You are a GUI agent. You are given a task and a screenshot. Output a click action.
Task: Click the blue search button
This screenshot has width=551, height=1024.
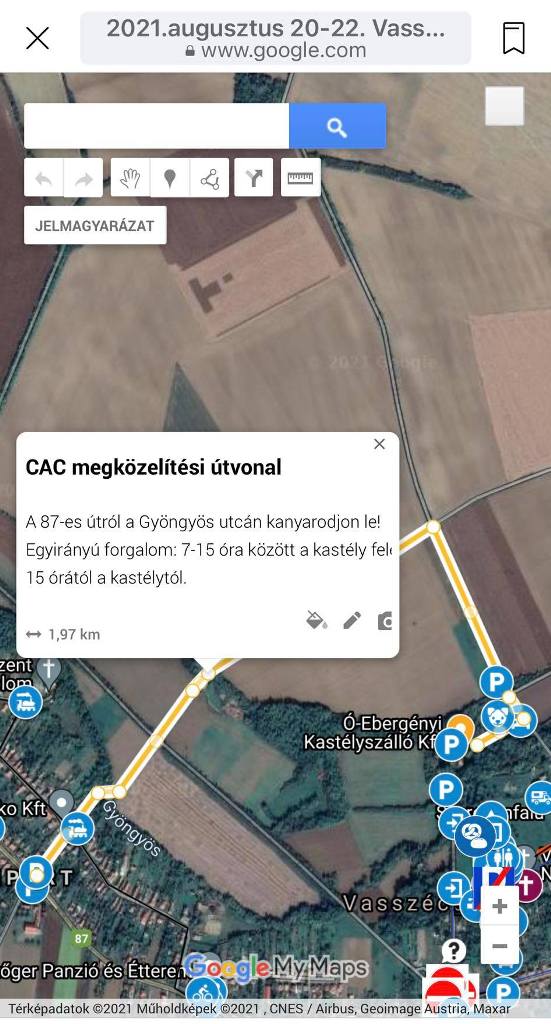(338, 126)
